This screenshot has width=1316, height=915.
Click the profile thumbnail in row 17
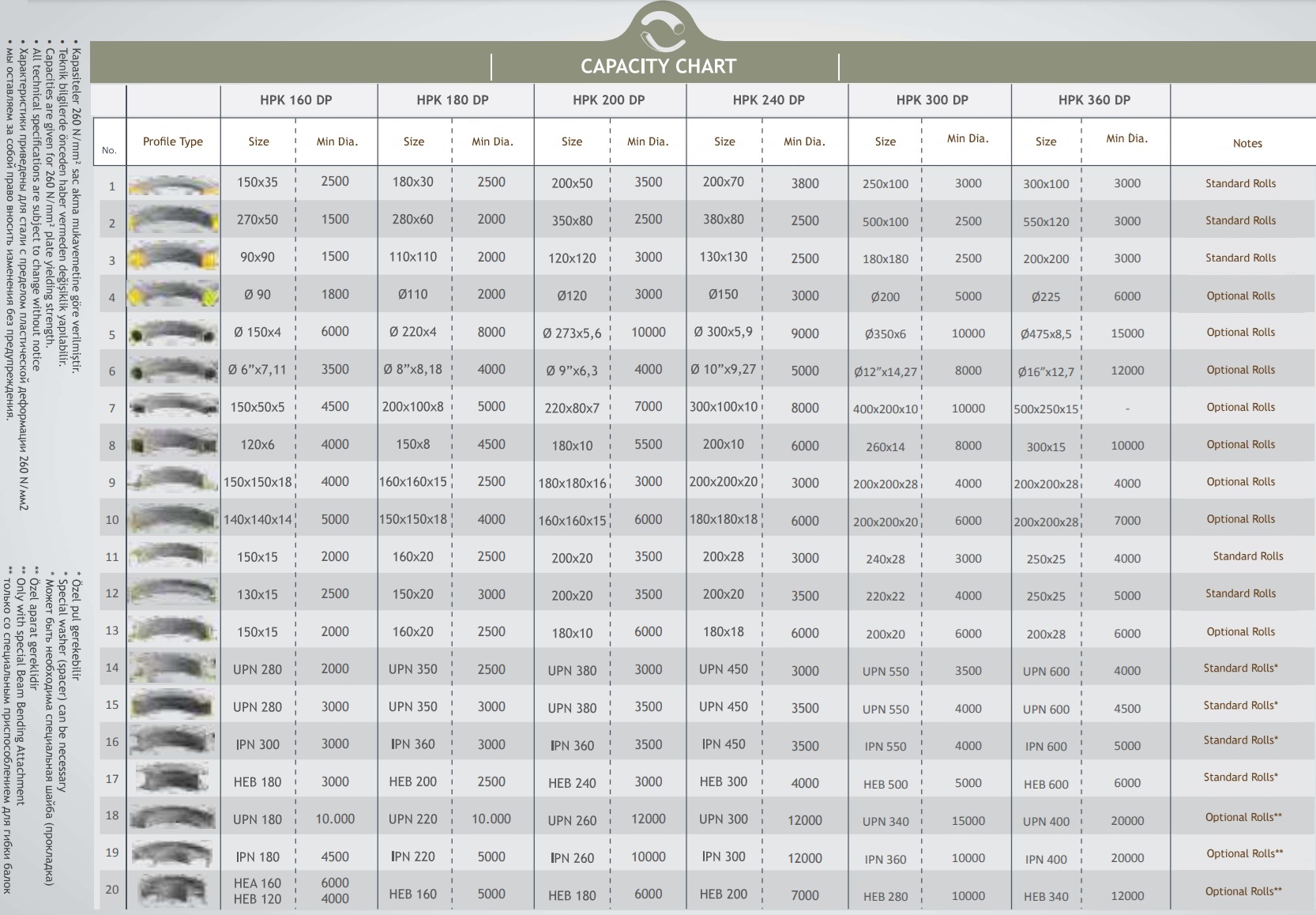[174, 779]
